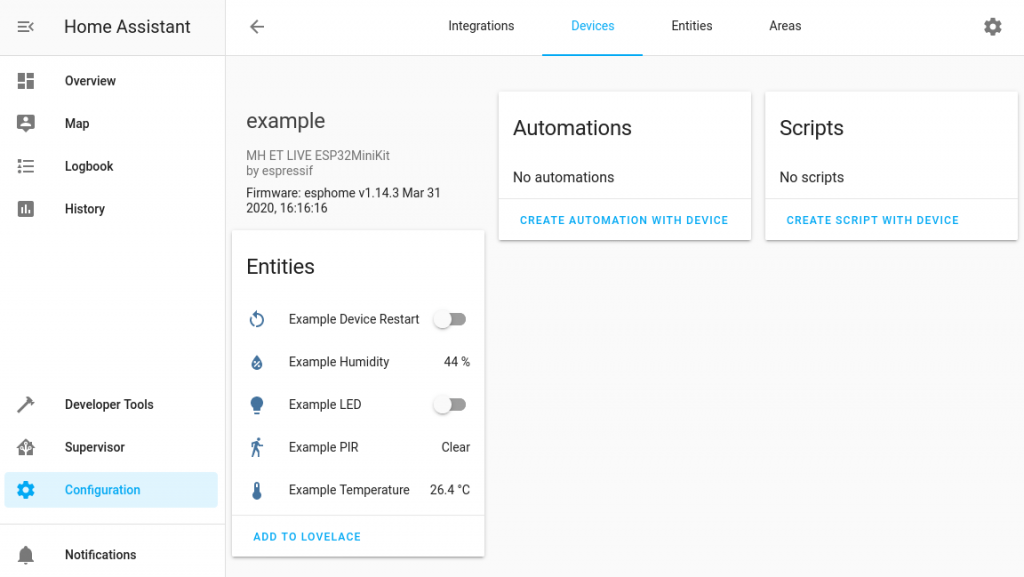
Task: Click the motion sensor icon for Example PIR
Action: pyautogui.click(x=258, y=447)
